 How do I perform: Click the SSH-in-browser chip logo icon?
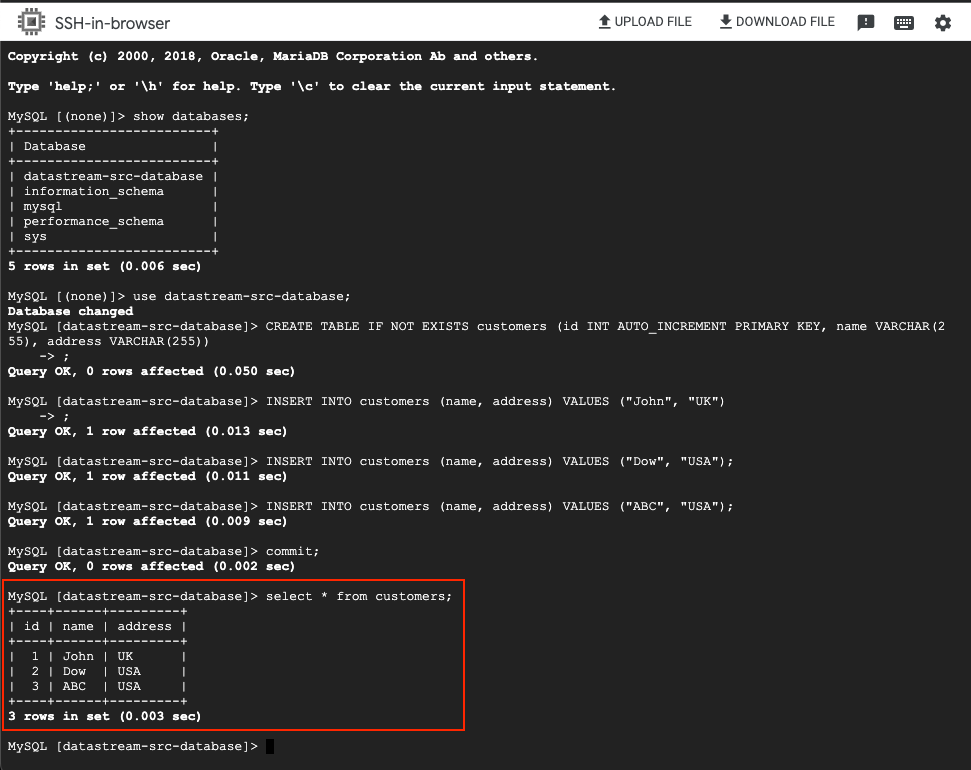point(31,22)
